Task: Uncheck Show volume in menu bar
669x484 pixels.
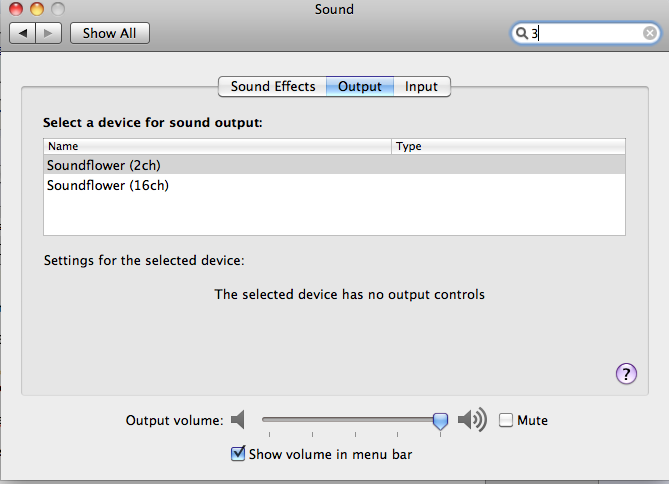Action: (238, 454)
